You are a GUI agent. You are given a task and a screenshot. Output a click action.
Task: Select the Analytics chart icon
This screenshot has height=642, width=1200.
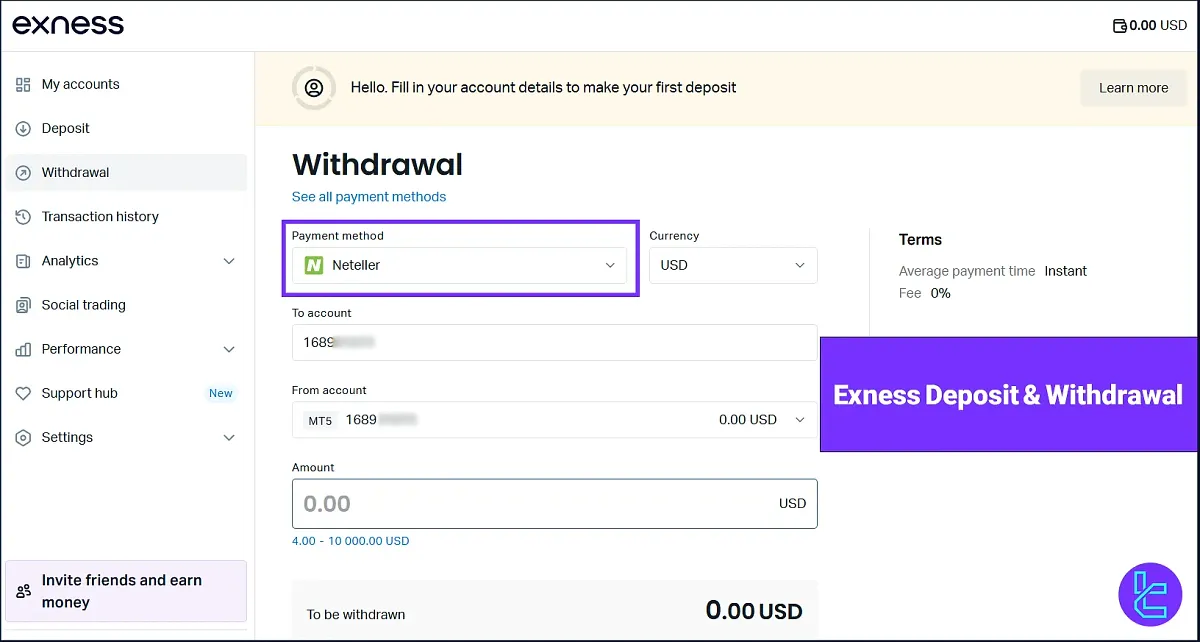22,261
